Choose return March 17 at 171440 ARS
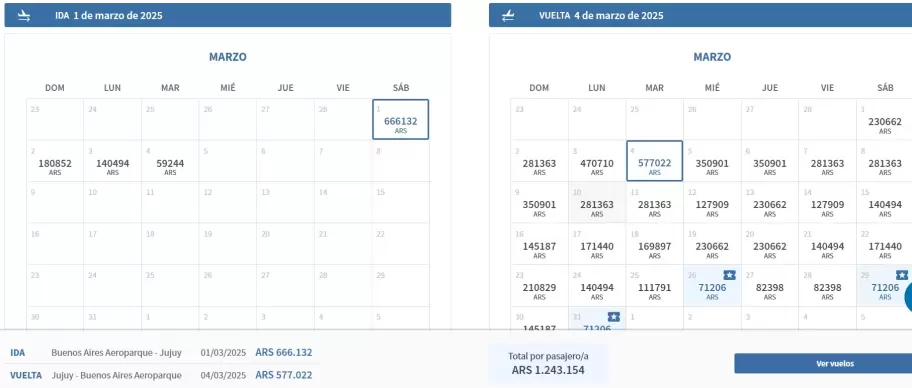 tap(597, 244)
